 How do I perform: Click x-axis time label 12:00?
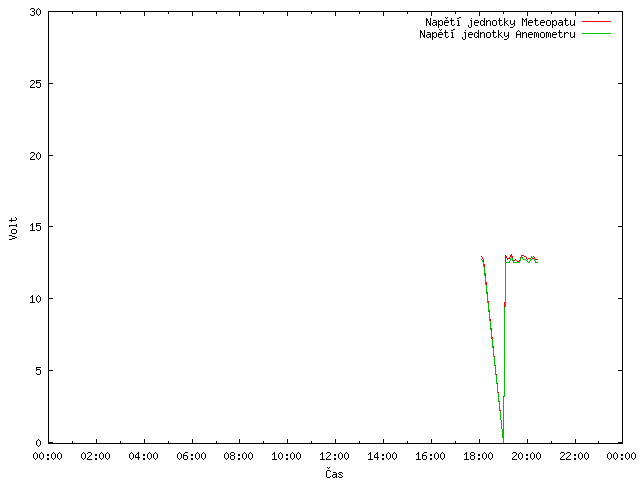pyautogui.click(x=334, y=456)
